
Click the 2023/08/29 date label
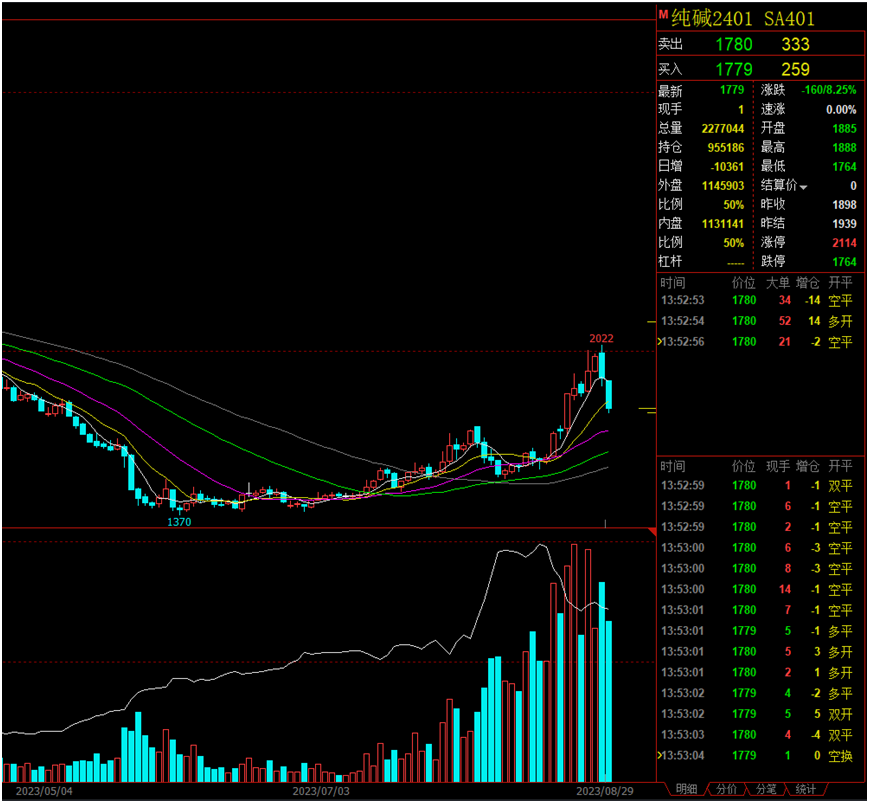pyautogui.click(x=603, y=790)
